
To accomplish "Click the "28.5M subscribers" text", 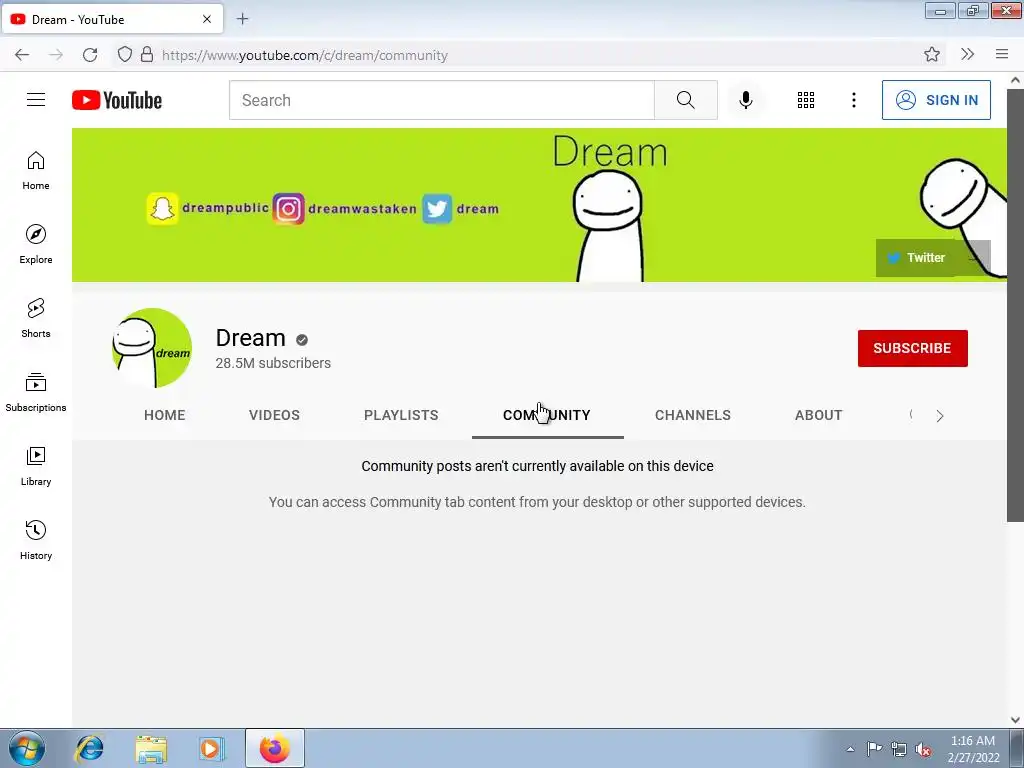I will click(x=273, y=363).
